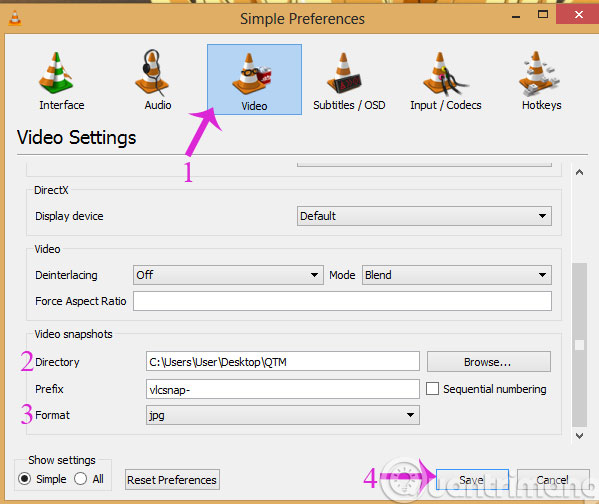Screen dimensions: 599x504
Task: Click the Force Aspect Ratio input field
Action: [x=342, y=301]
